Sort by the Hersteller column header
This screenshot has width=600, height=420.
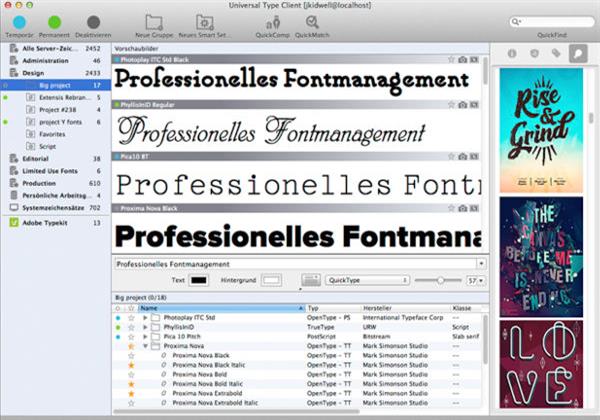(405, 308)
